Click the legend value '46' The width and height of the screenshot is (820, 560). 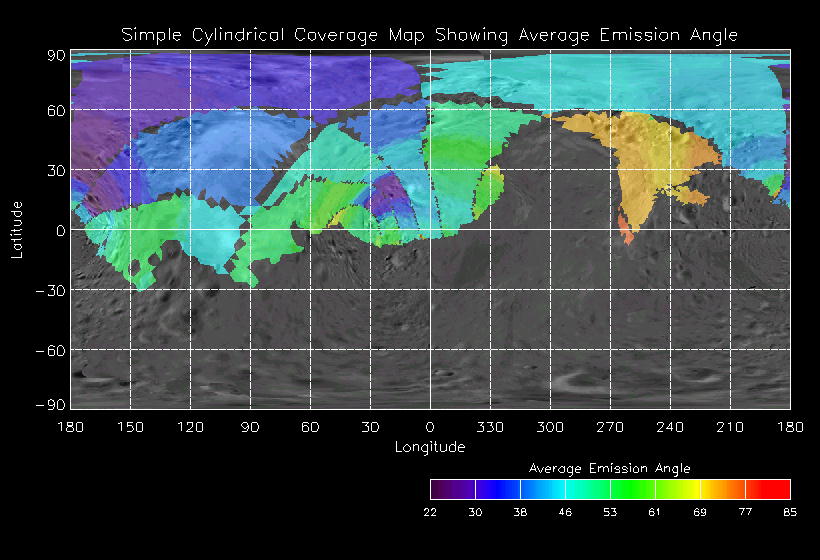tap(565, 512)
